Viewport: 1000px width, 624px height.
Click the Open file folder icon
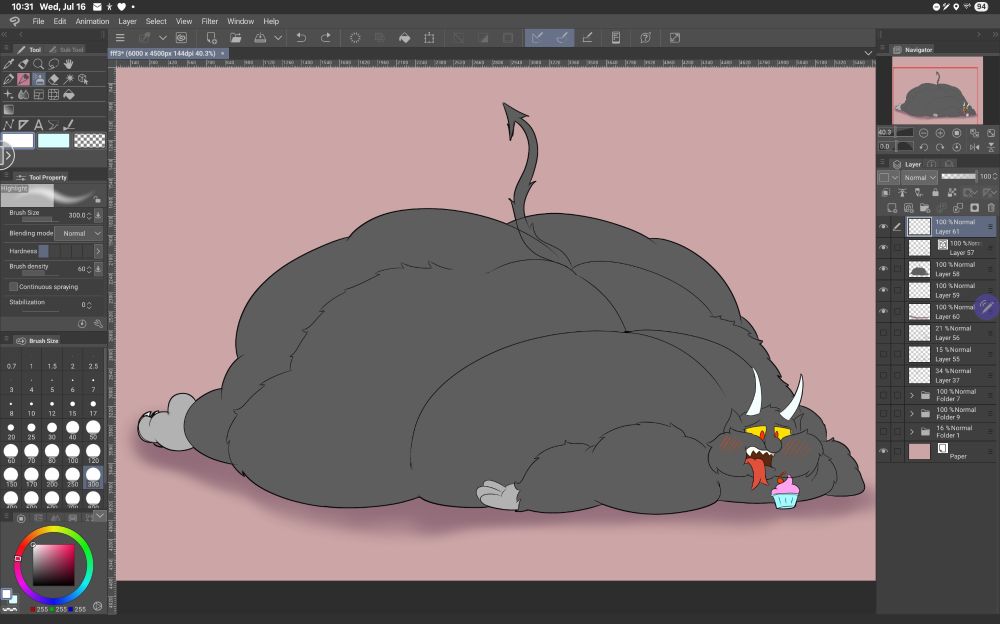pos(235,38)
